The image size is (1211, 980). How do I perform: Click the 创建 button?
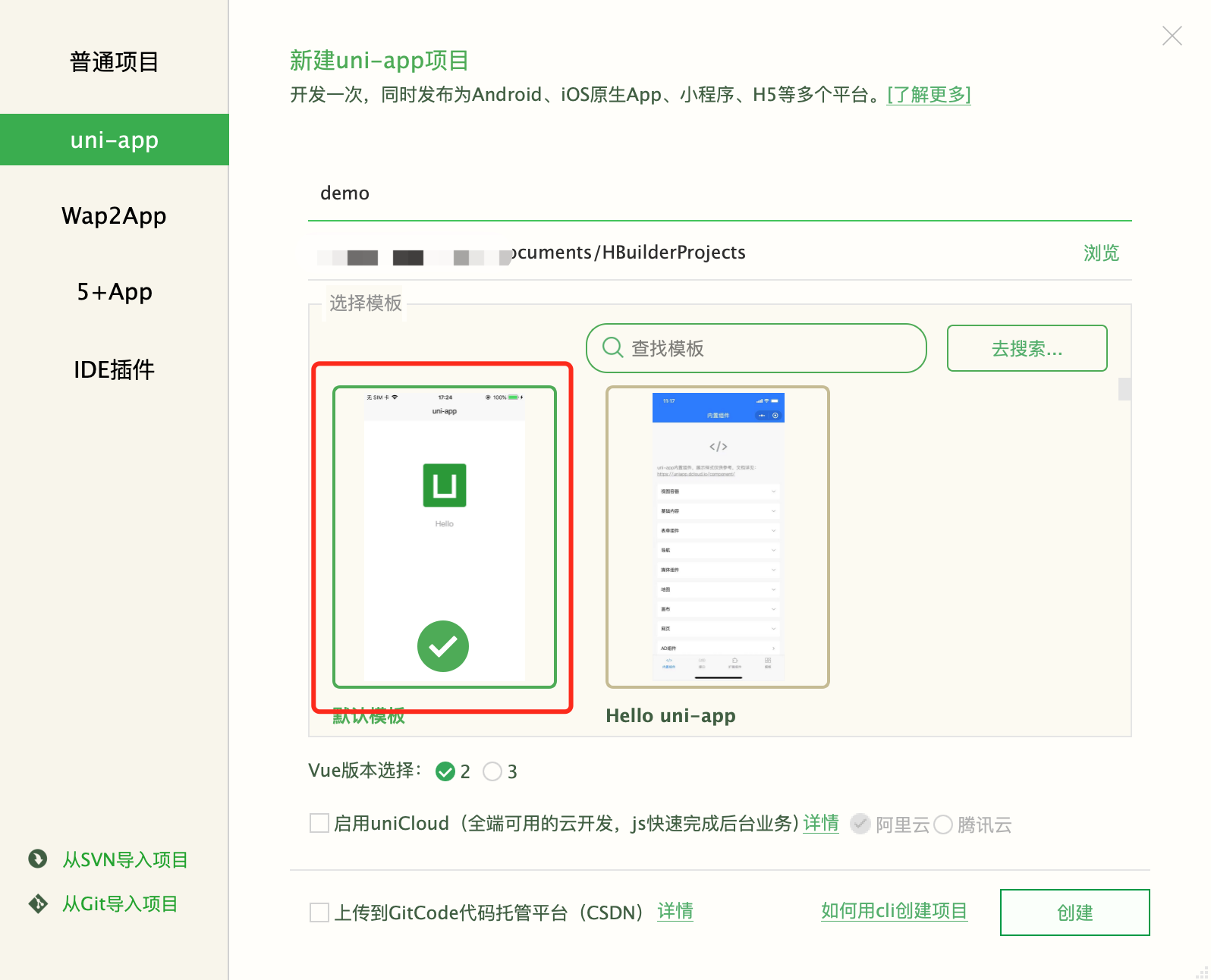pos(1074,912)
